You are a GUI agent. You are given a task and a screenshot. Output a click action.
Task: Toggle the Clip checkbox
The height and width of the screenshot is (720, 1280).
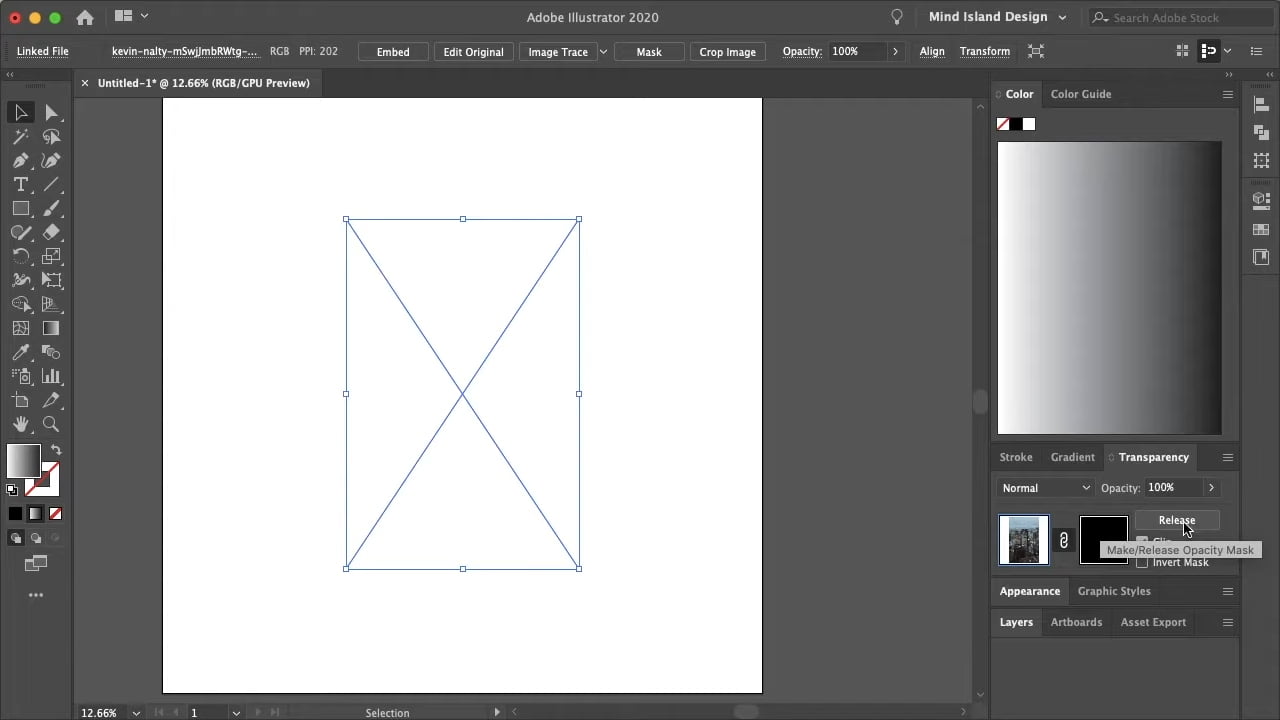pyautogui.click(x=1142, y=542)
